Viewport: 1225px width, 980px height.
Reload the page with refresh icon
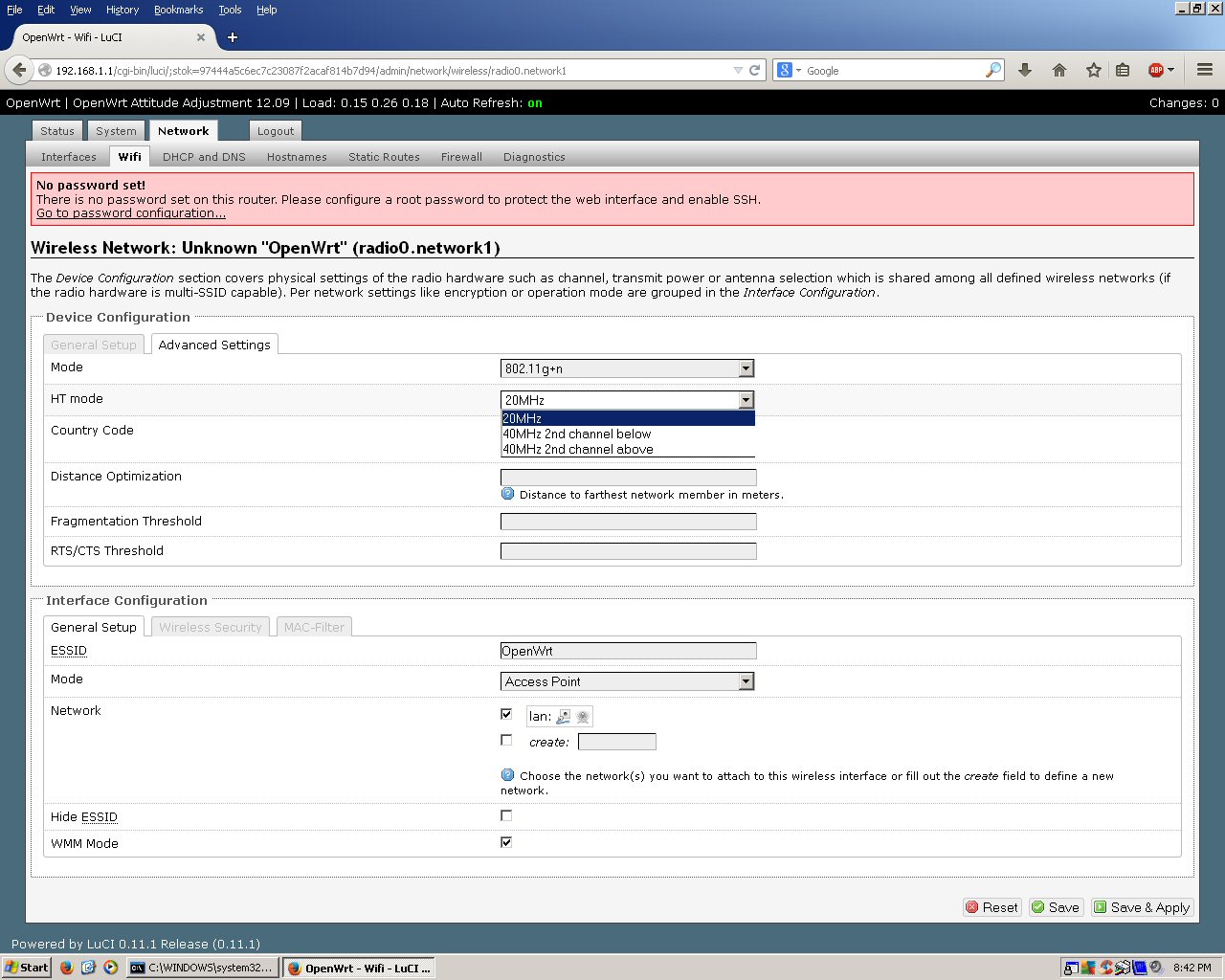[754, 70]
